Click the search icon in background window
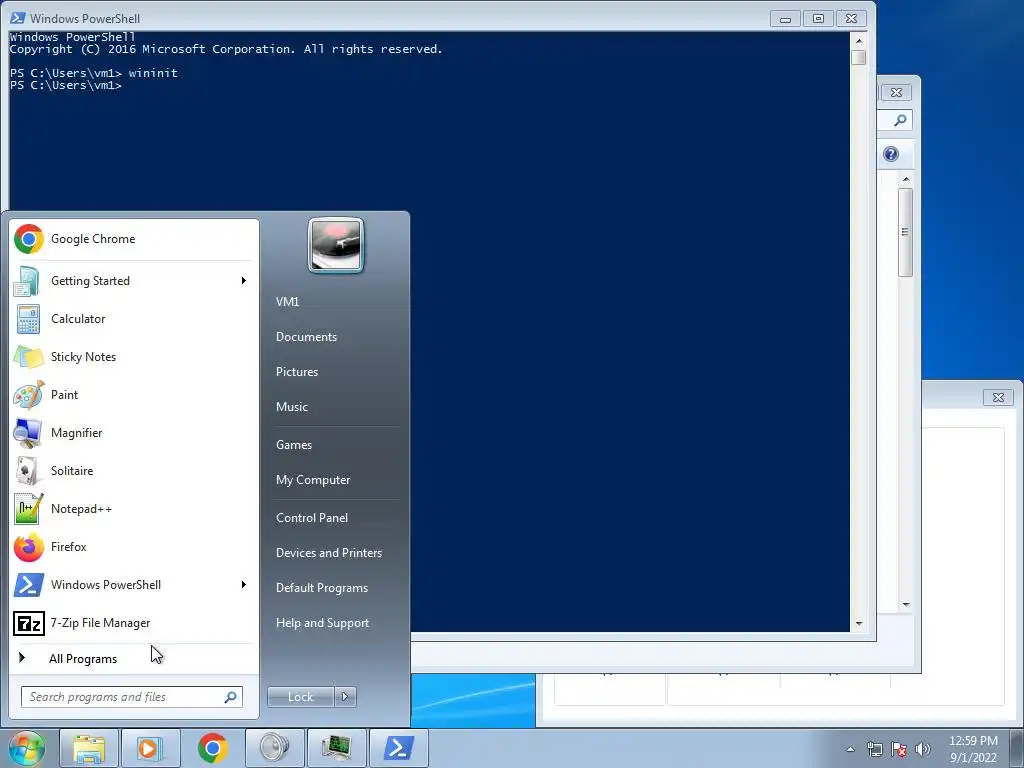 coord(900,120)
